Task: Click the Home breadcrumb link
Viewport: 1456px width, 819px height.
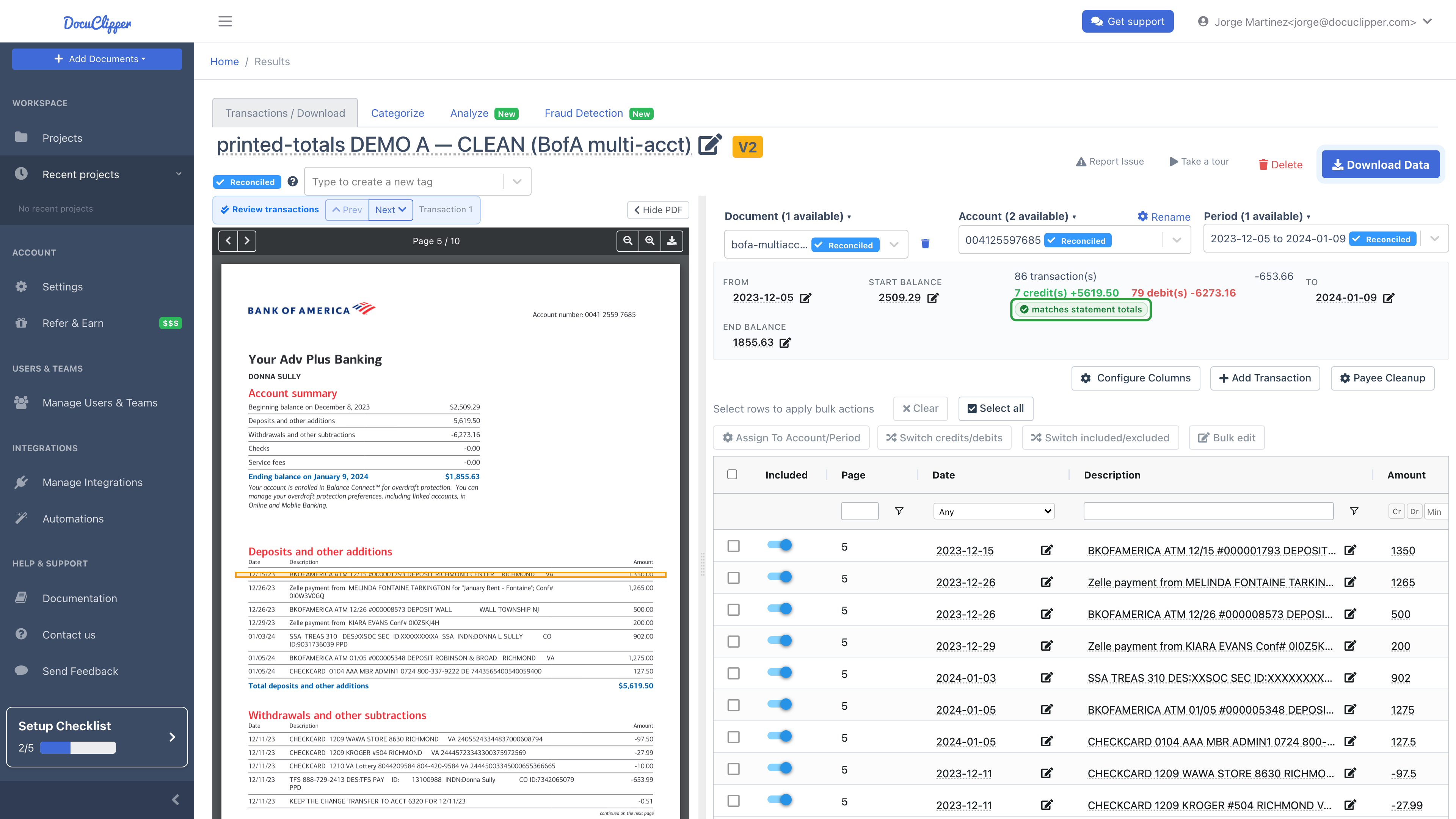Action: pyautogui.click(x=224, y=61)
